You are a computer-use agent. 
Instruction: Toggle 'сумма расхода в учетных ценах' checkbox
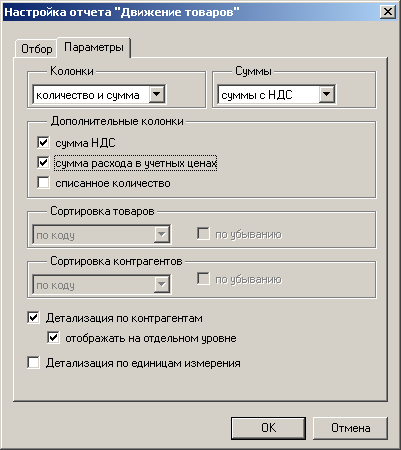[43, 163]
